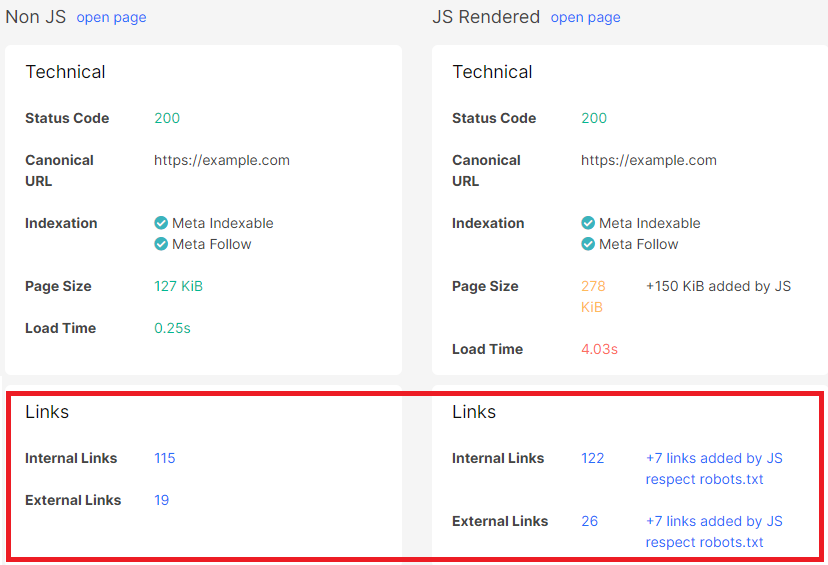Click the Links heading in Non JS panel
828x565 pixels.
tap(47, 412)
